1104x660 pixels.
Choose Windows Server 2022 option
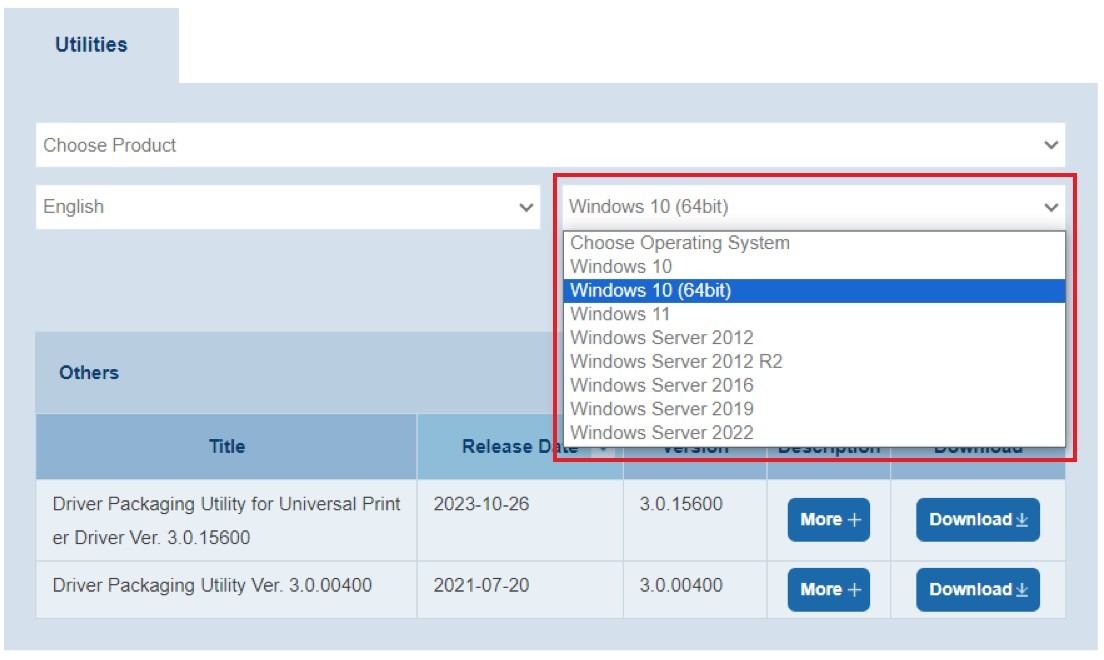[x=662, y=433]
